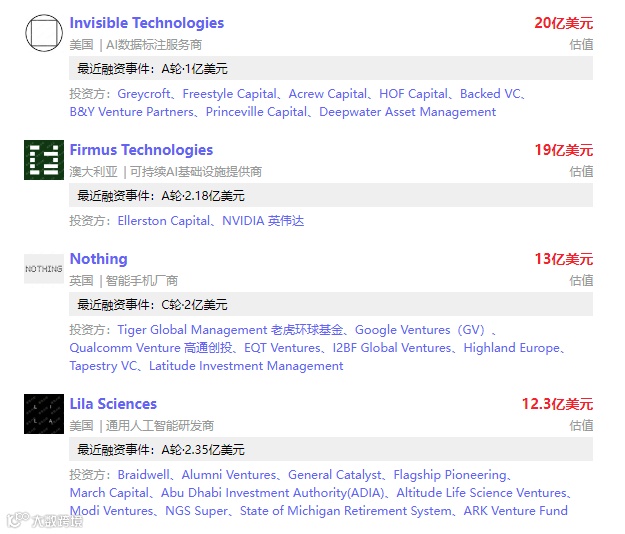Open investor Deepwater Asset Management
Screen dimensions: 625x534
click(x=407, y=112)
